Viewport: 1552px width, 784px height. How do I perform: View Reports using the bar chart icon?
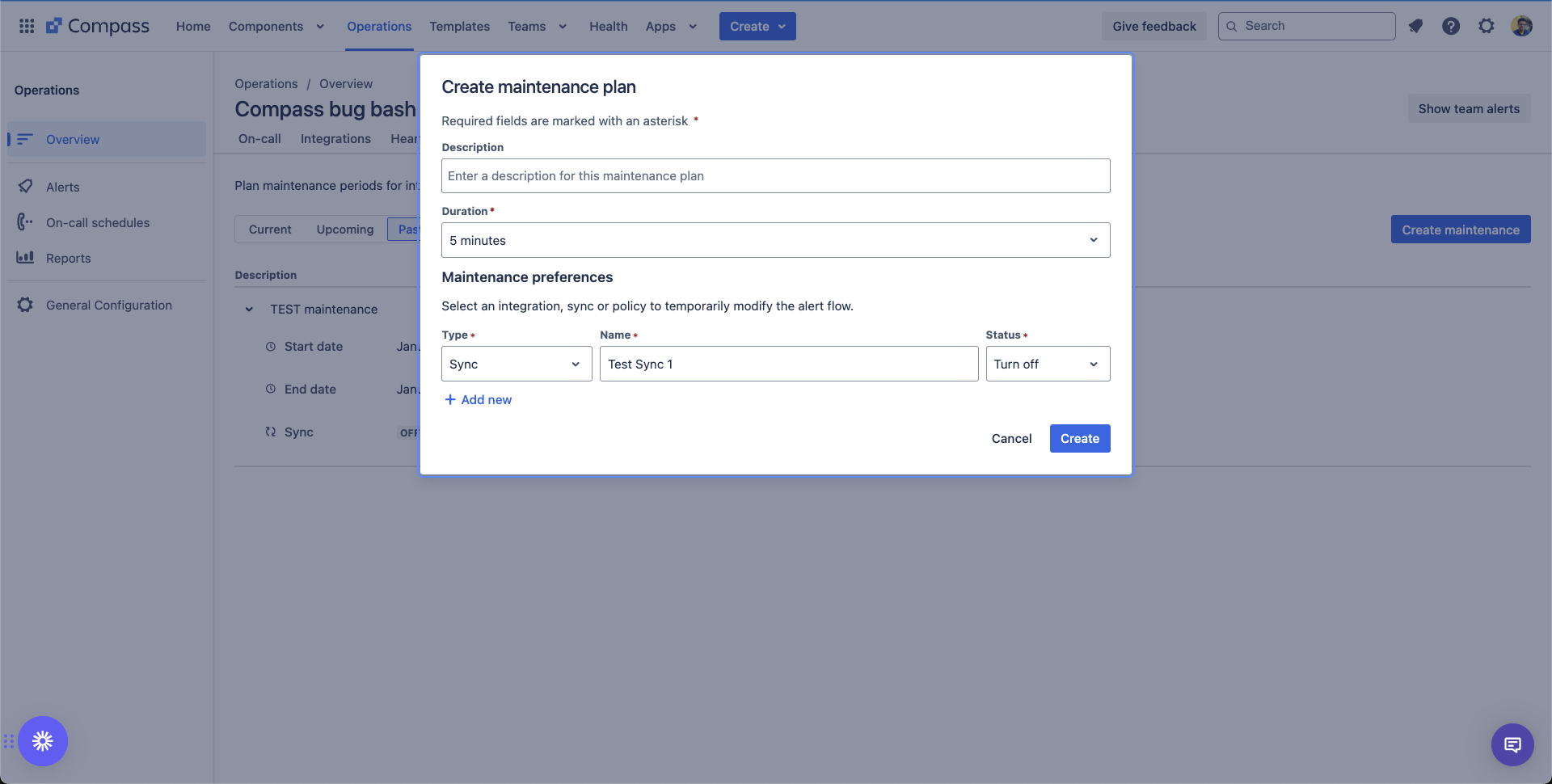(25, 257)
